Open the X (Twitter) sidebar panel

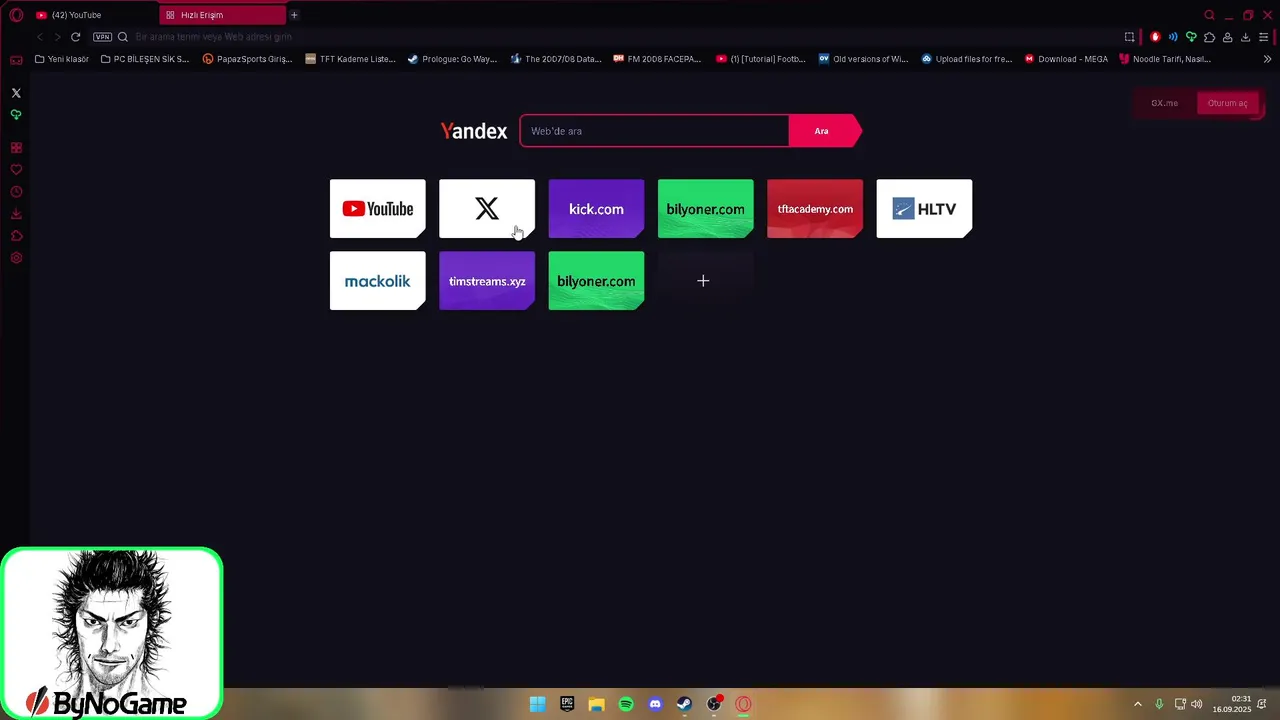(16, 93)
